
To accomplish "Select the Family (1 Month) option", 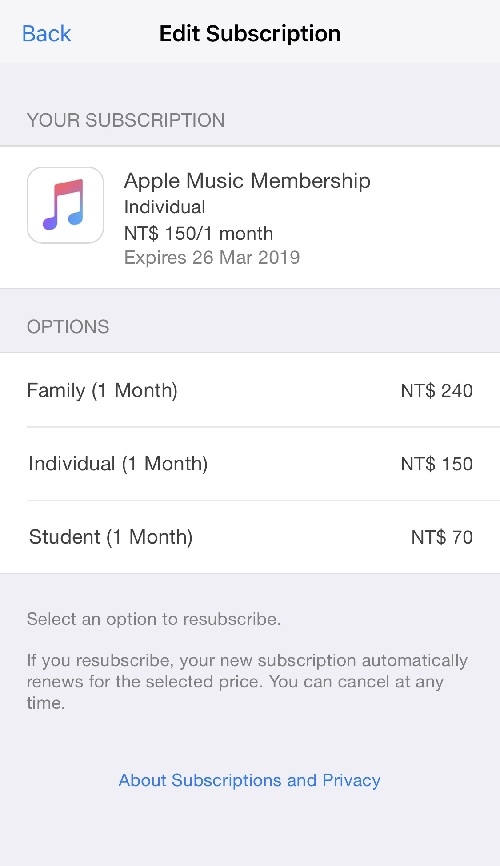I will pyautogui.click(x=250, y=390).
